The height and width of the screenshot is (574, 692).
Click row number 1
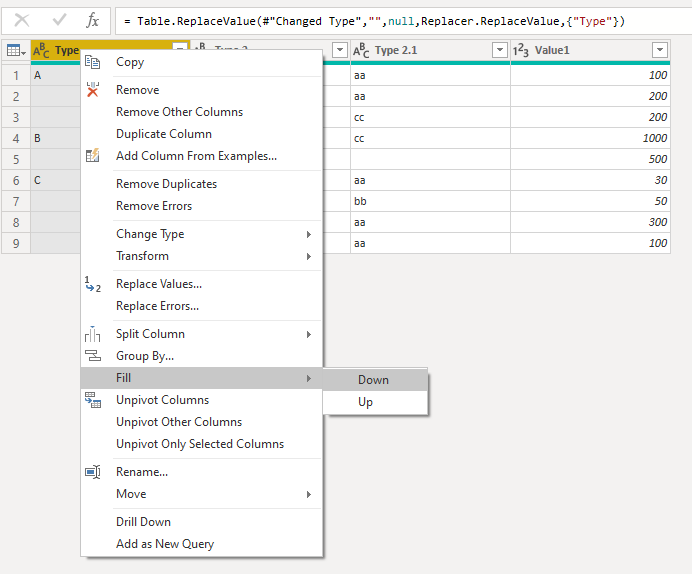(16, 75)
